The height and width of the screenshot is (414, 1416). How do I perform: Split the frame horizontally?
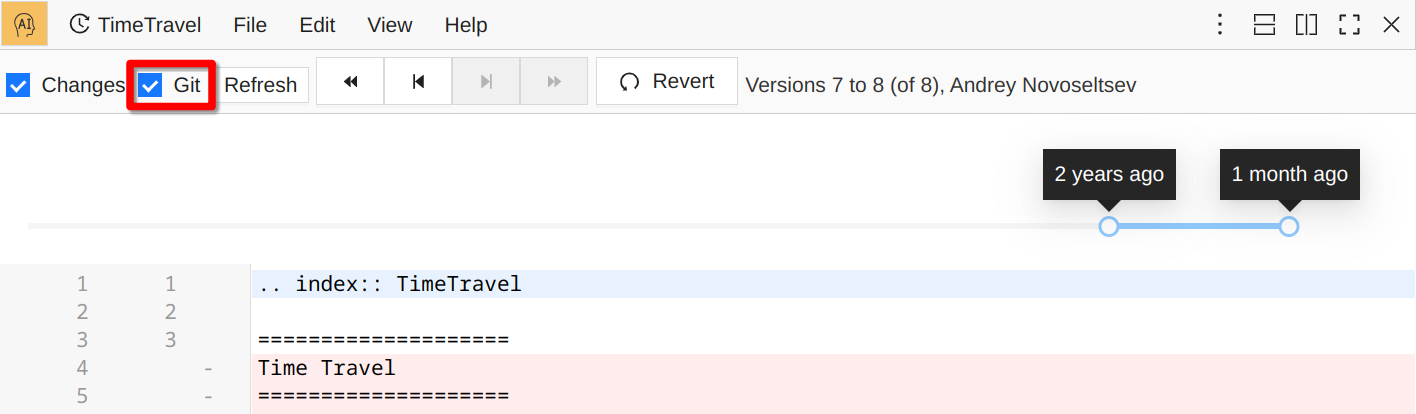click(1264, 25)
